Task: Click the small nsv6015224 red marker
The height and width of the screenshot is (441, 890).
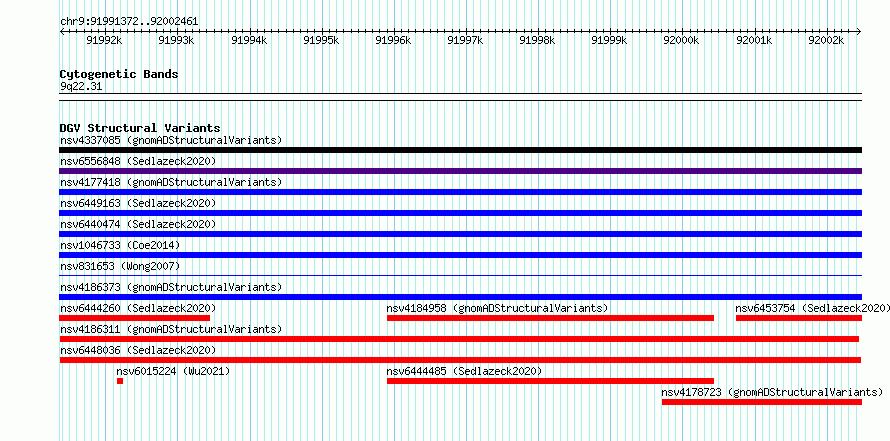Action: click(x=120, y=381)
